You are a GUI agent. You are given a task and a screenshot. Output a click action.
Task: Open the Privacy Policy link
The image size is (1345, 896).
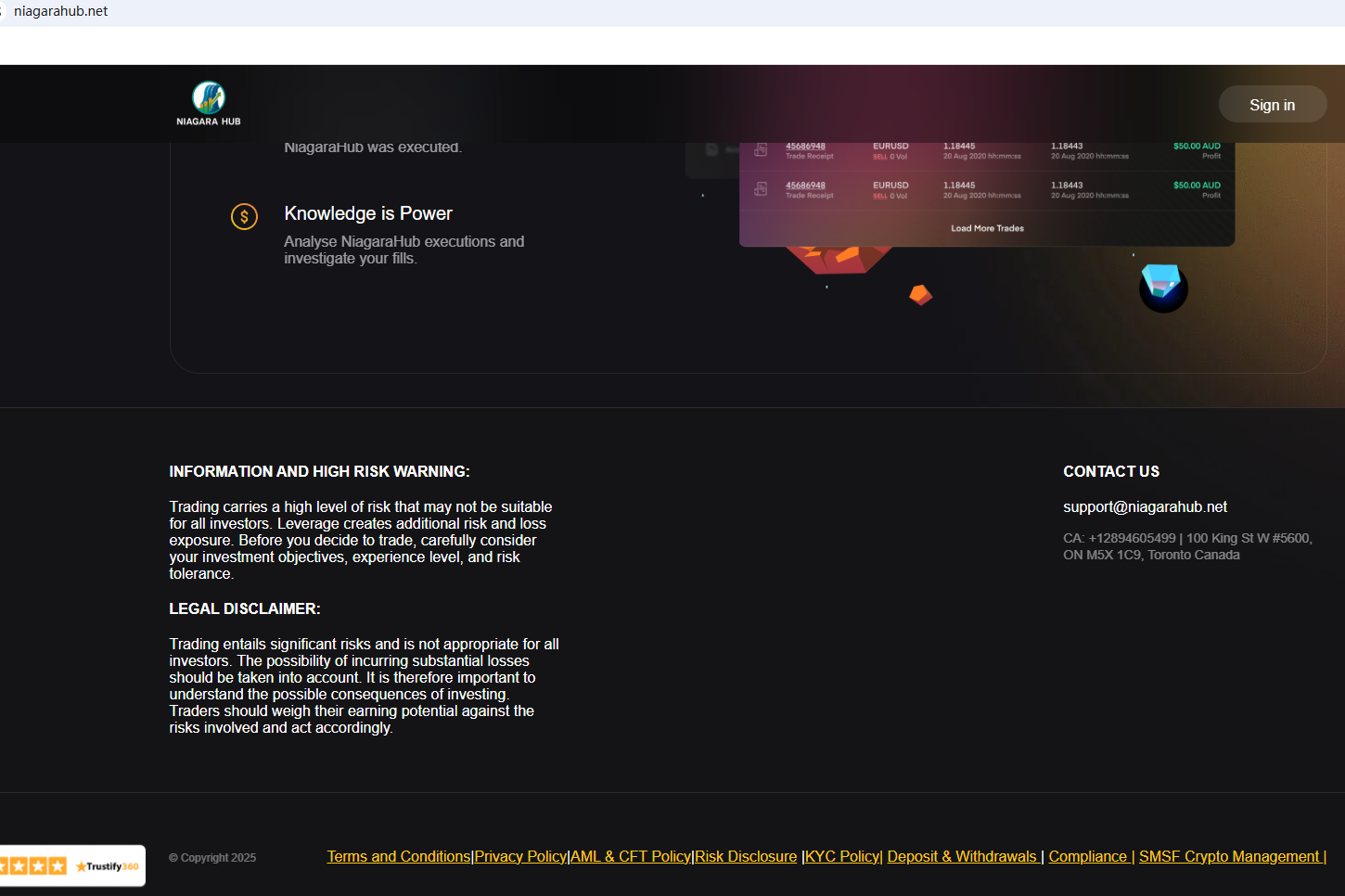tap(520, 856)
